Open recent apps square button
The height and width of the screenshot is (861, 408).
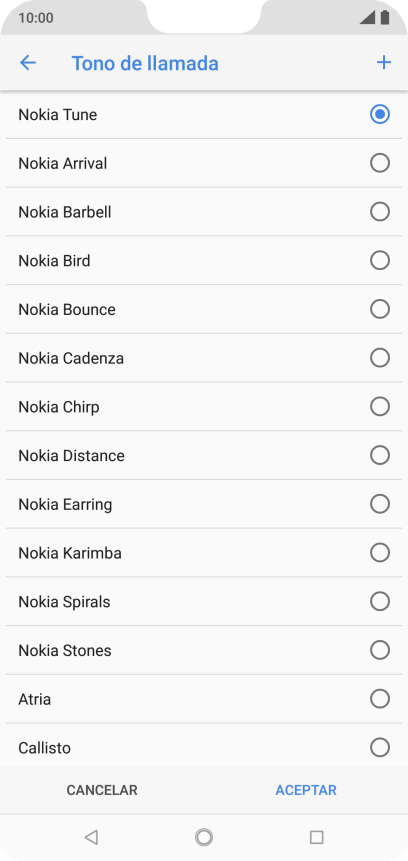[x=316, y=837]
